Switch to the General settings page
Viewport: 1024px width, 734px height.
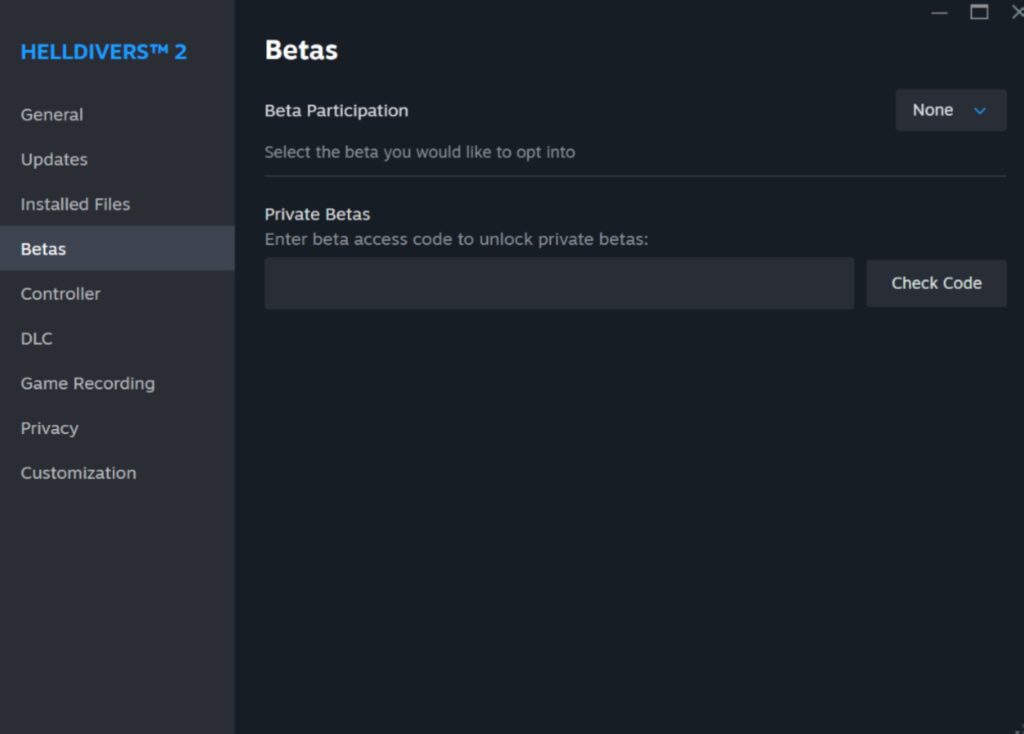click(x=51, y=114)
